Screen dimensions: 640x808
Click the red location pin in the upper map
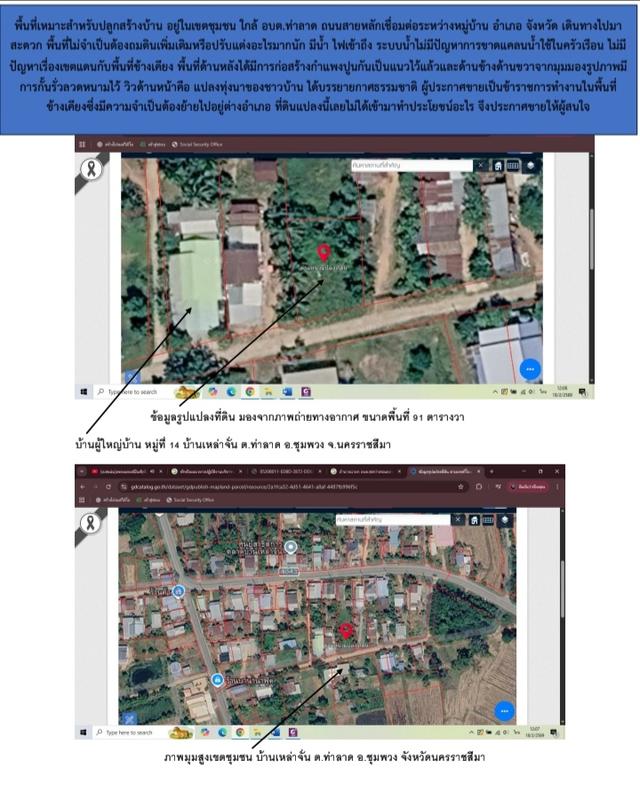pyautogui.click(x=324, y=252)
